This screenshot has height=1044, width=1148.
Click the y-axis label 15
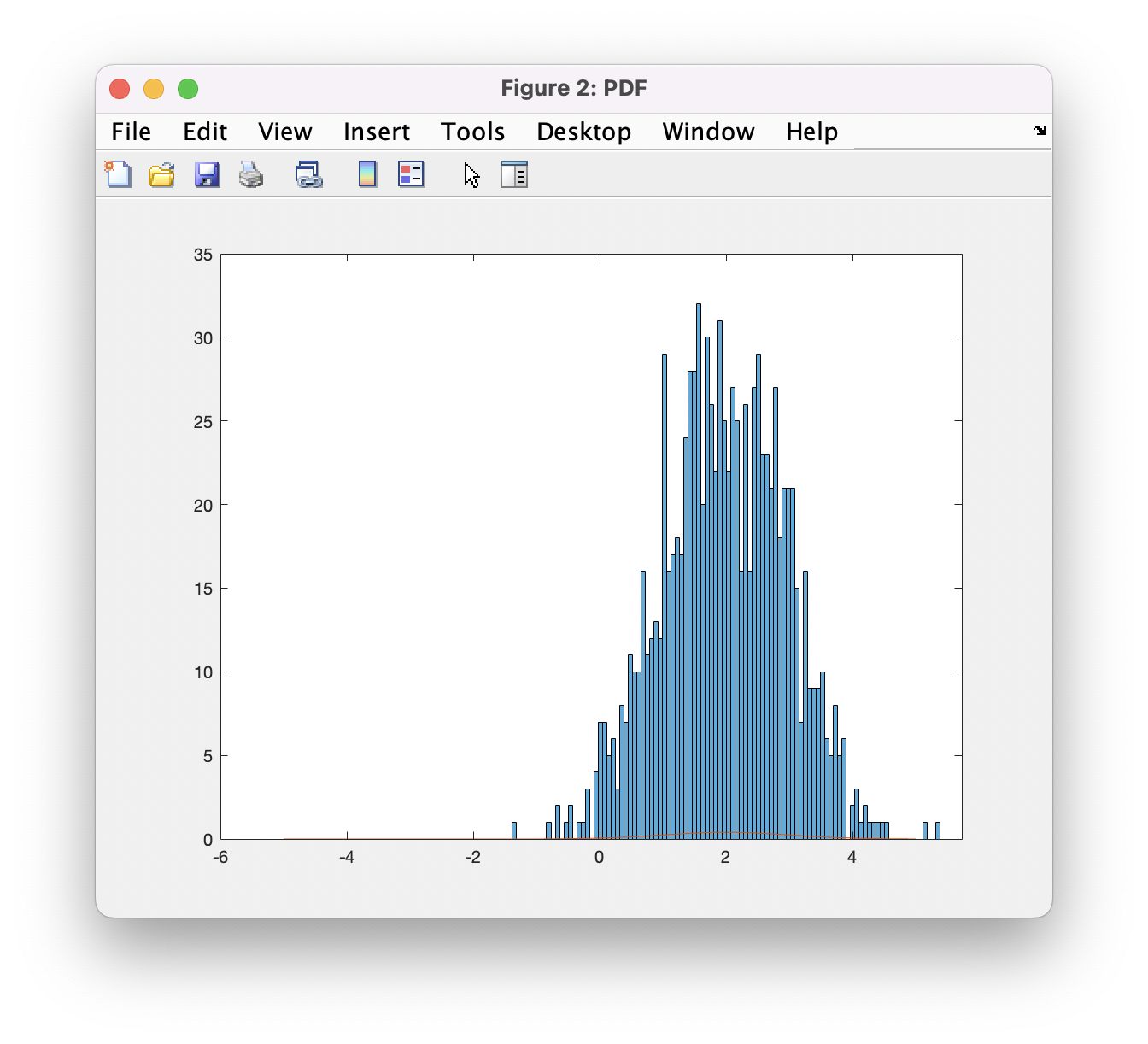tap(203, 589)
